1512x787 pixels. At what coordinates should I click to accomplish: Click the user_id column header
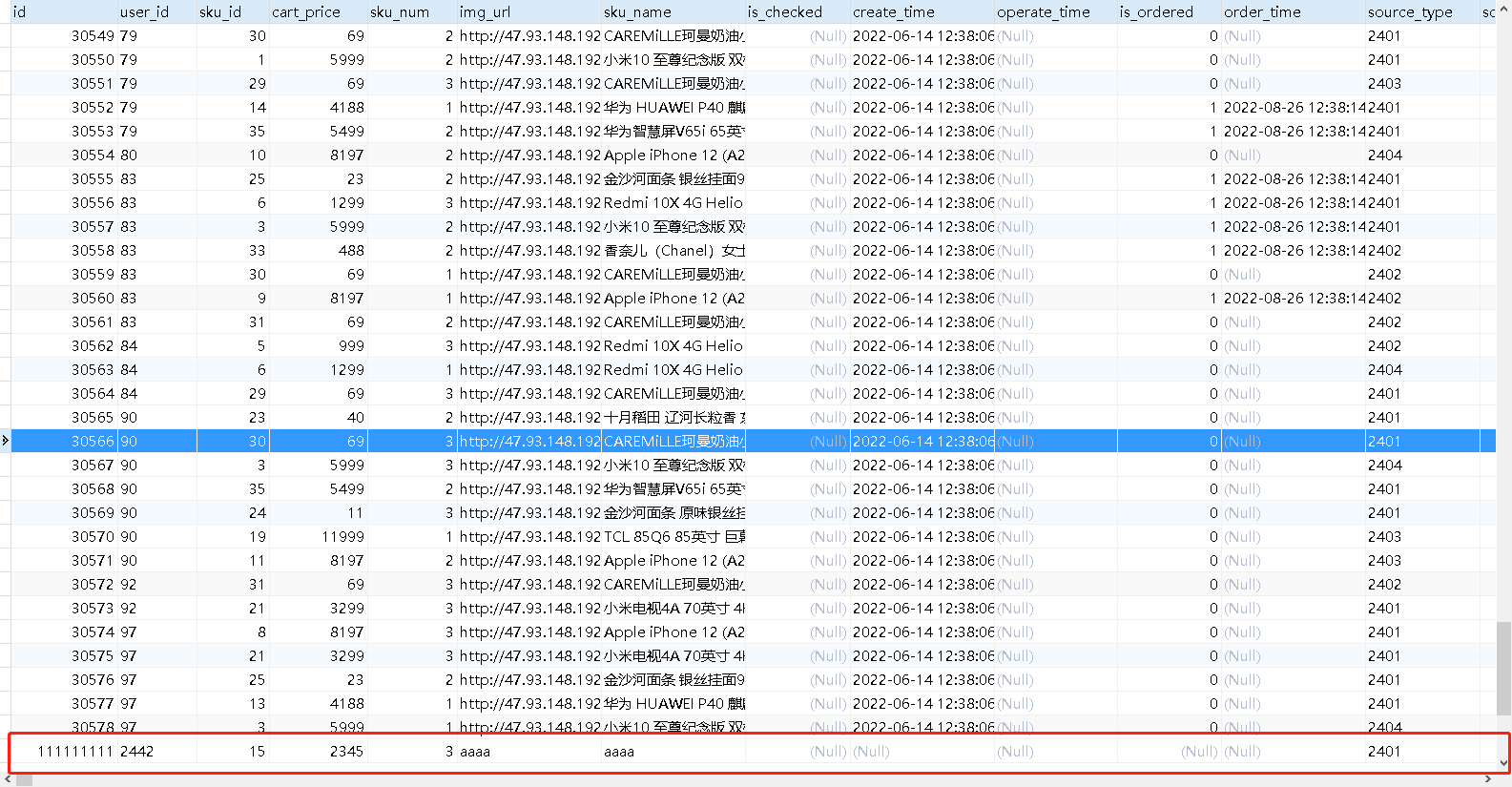click(156, 11)
